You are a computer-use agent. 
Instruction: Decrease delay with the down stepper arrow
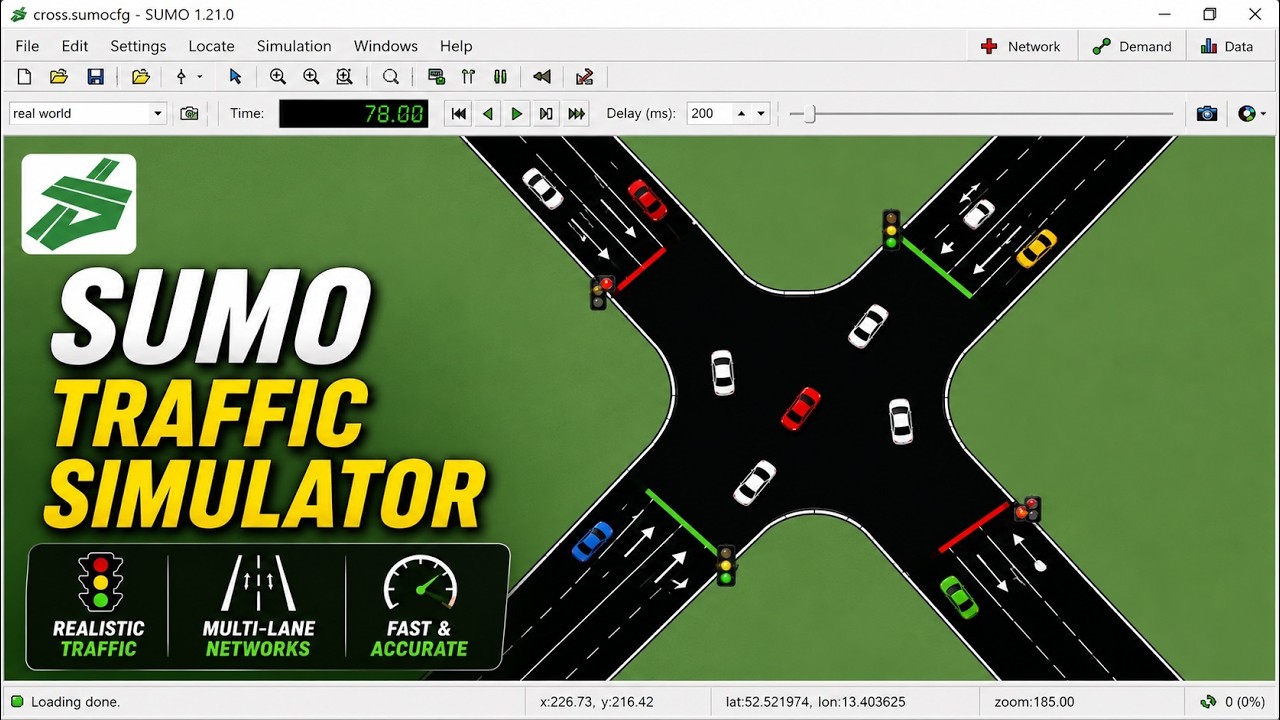click(761, 113)
